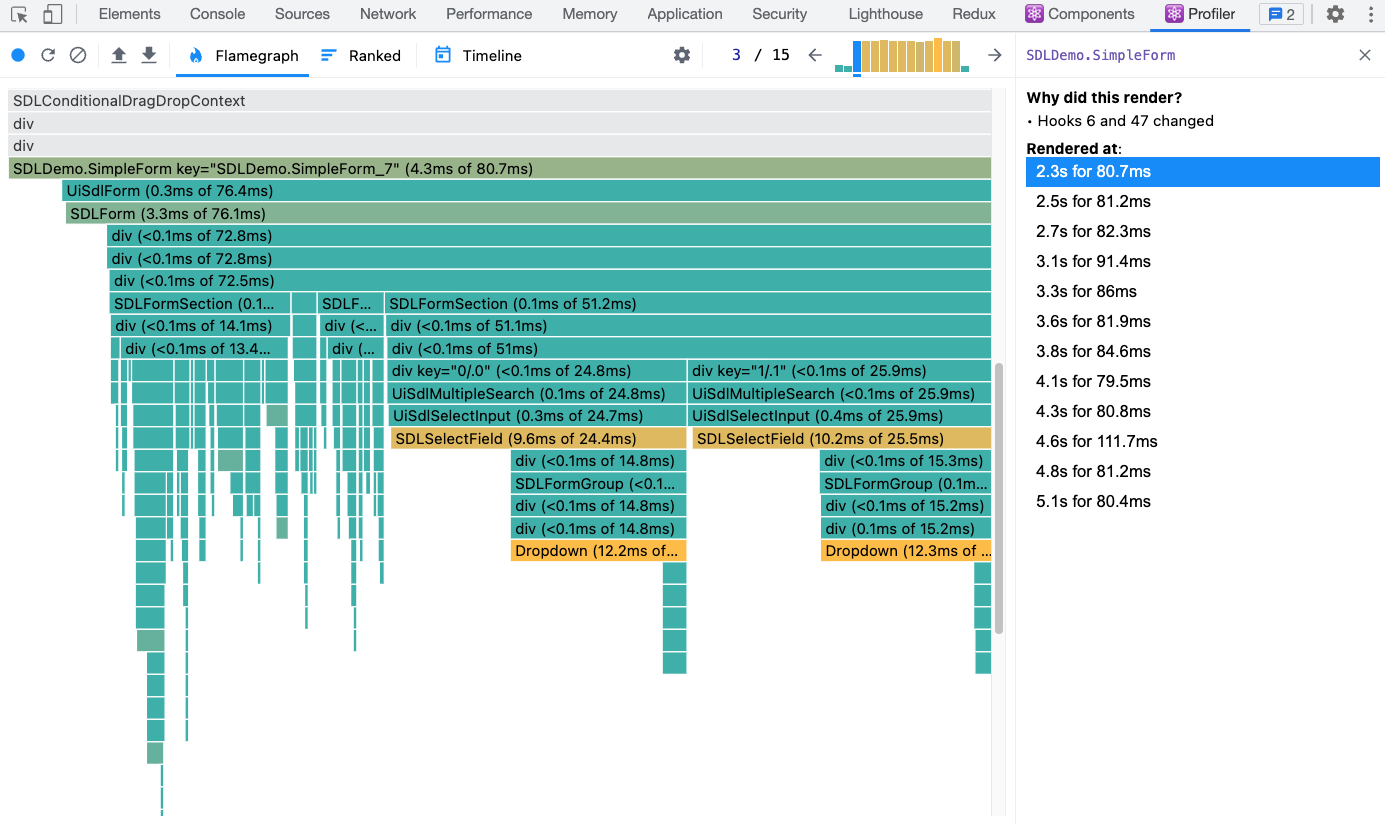Reload page and start profiling
Screen dimensions: 1385x824
coord(47,56)
